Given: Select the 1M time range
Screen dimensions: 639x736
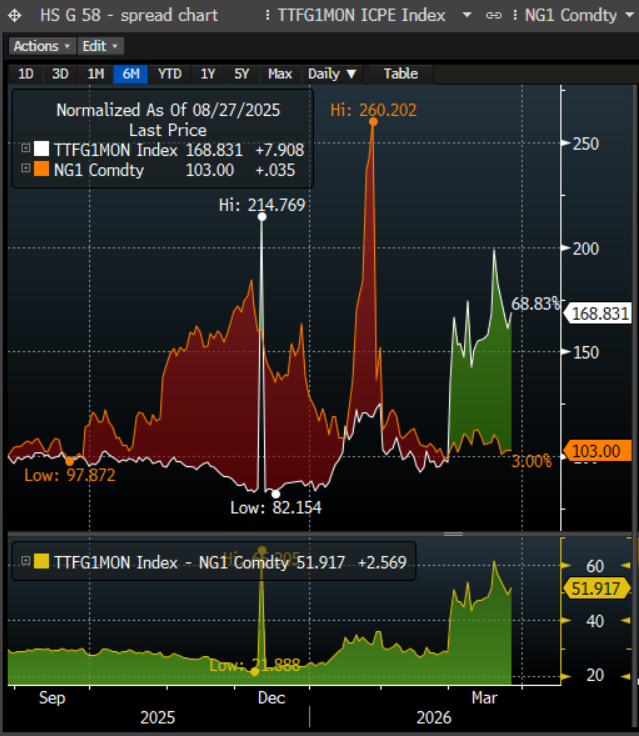Looking at the screenshot, I should tap(96, 74).
